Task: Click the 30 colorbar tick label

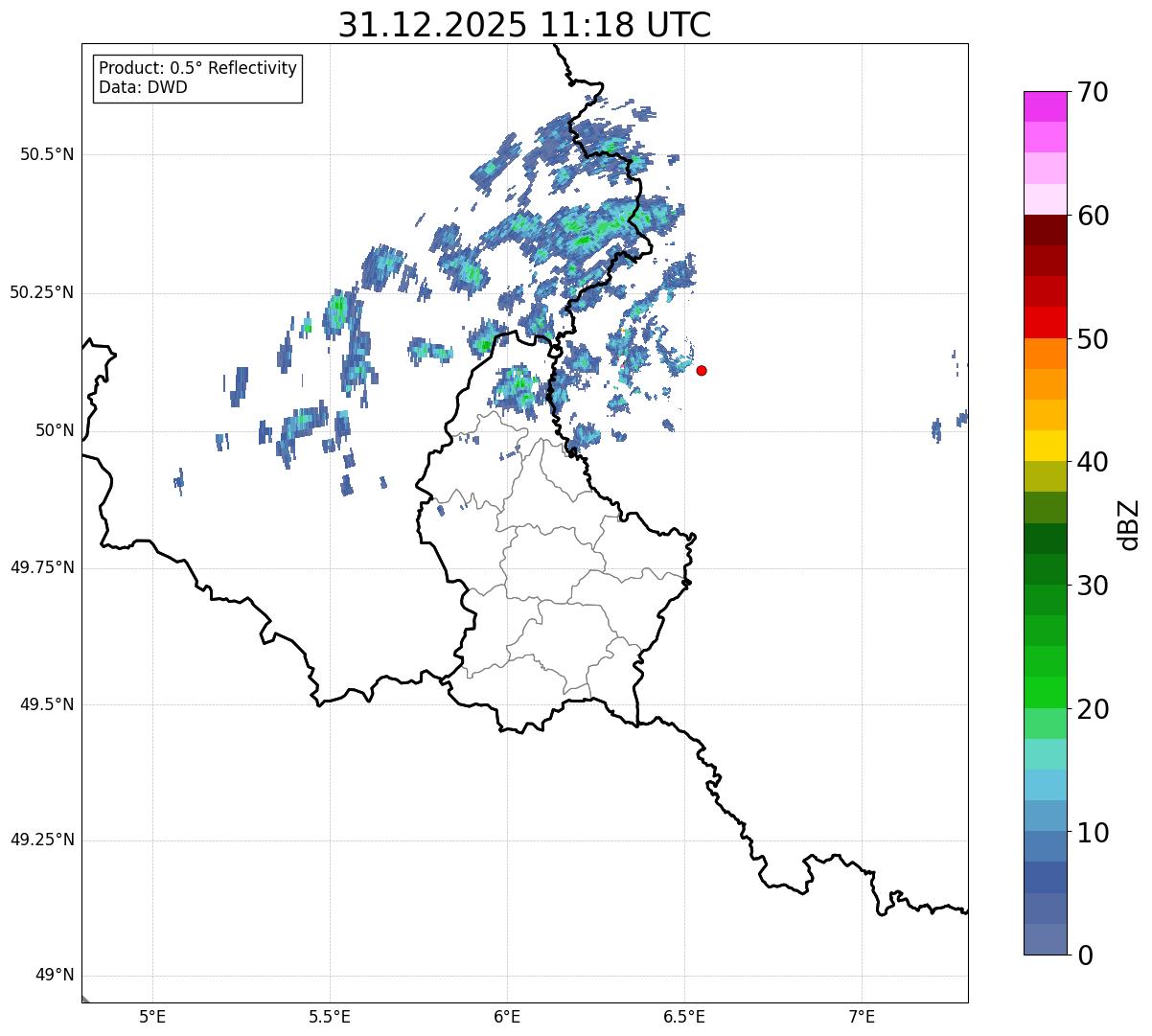Action: (1093, 586)
